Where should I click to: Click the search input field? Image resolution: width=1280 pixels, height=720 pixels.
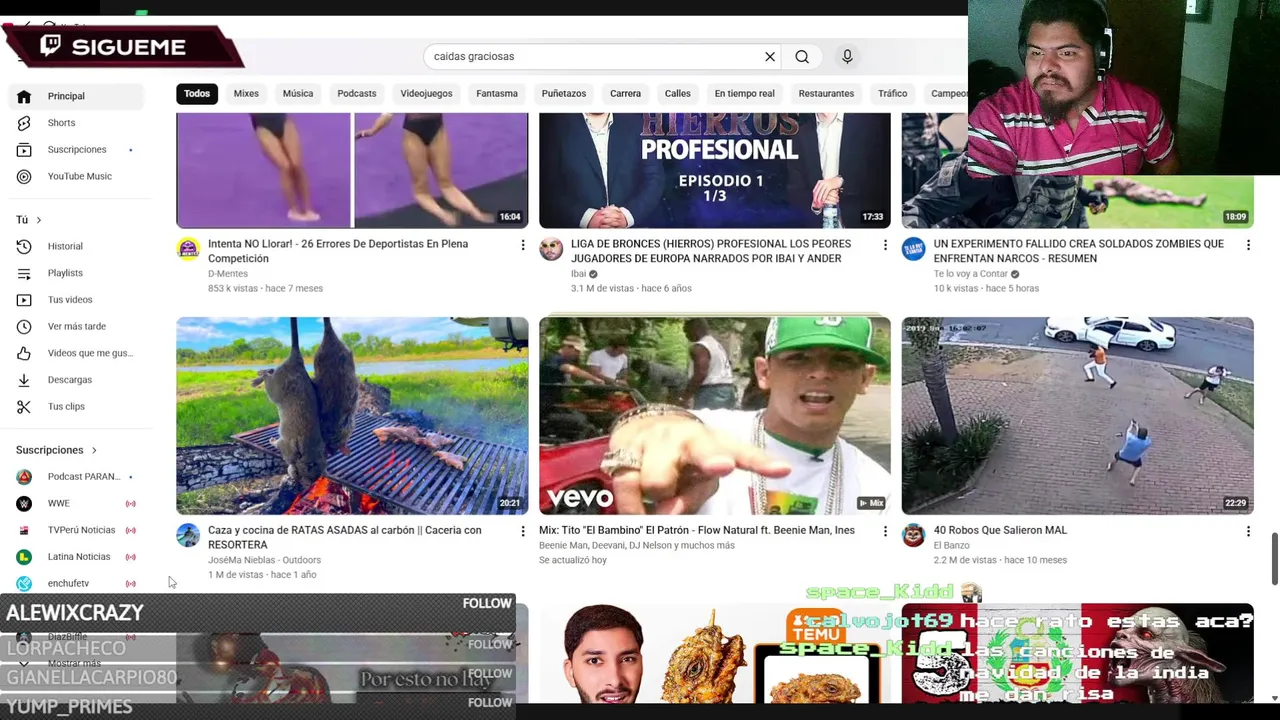(590, 57)
